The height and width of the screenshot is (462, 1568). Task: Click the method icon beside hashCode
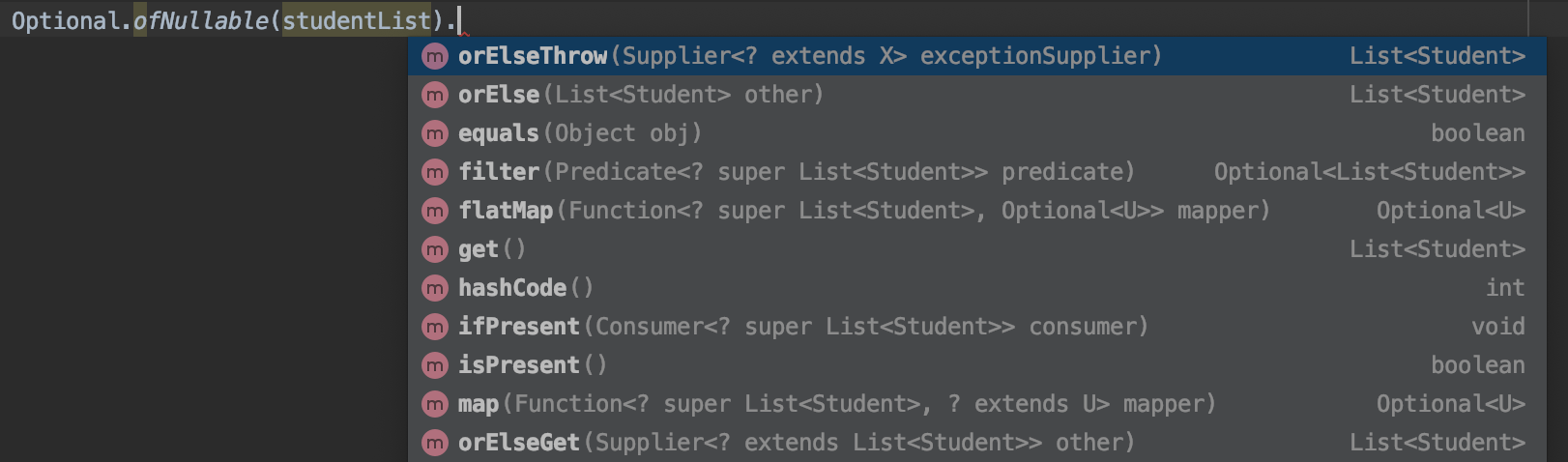tap(435, 288)
